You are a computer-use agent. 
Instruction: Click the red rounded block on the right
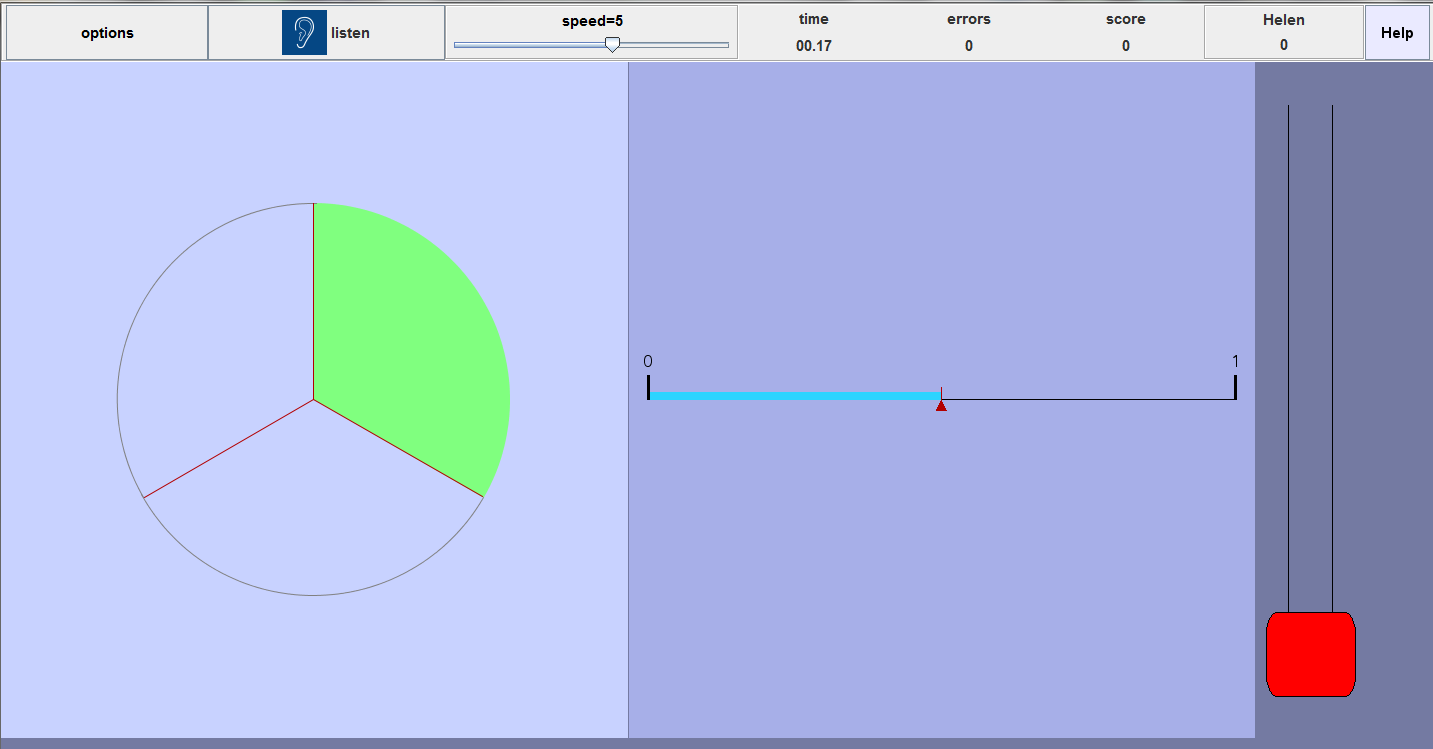click(x=1310, y=654)
